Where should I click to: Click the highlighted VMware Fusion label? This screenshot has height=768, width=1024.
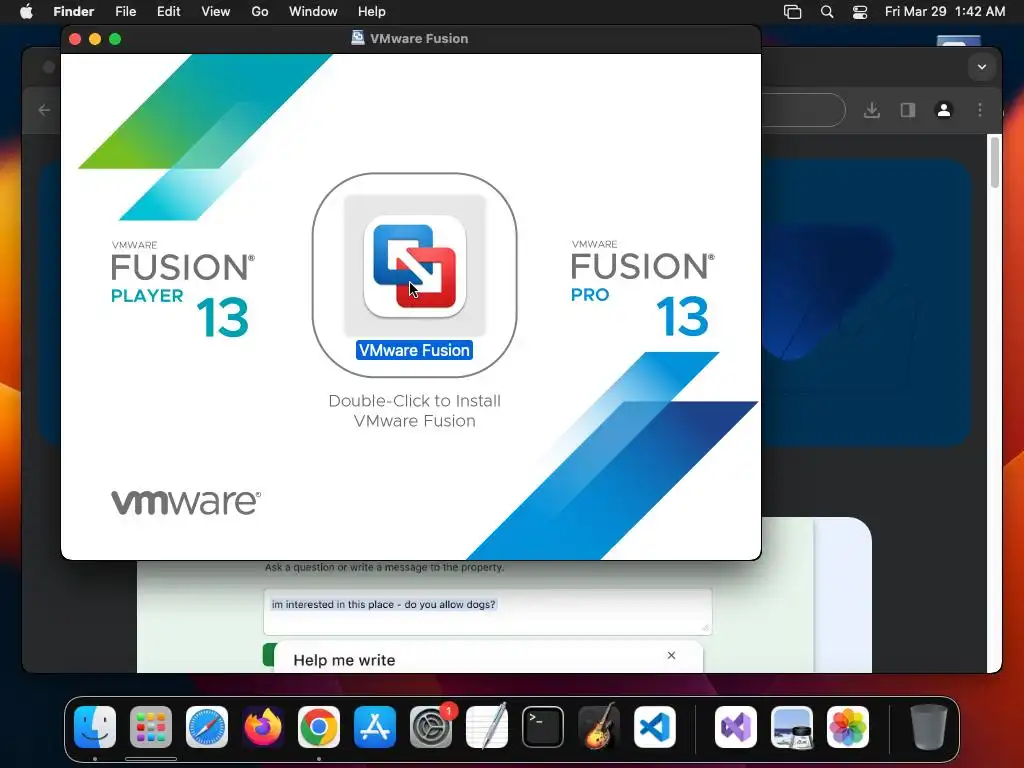[x=414, y=350]
